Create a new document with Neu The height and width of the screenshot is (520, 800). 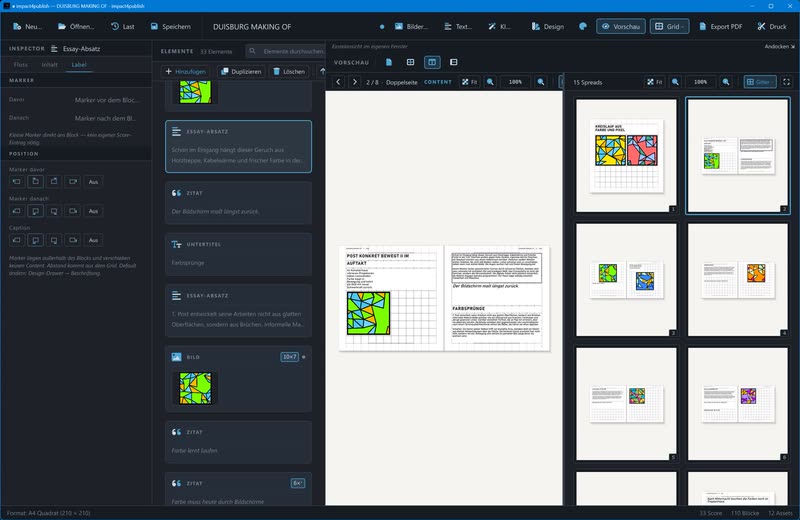point(27,27)
